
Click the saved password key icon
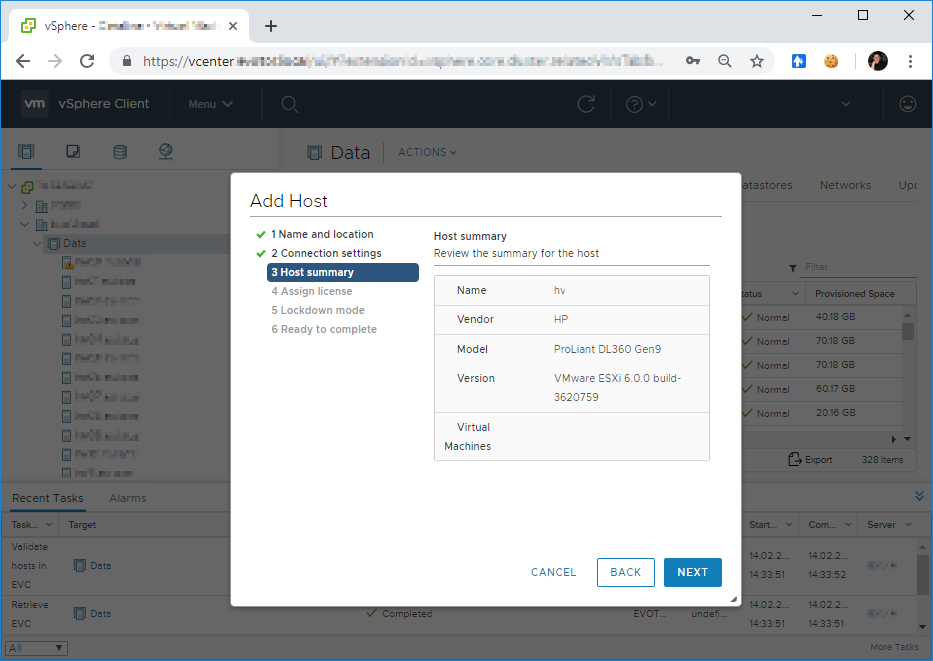693,61
